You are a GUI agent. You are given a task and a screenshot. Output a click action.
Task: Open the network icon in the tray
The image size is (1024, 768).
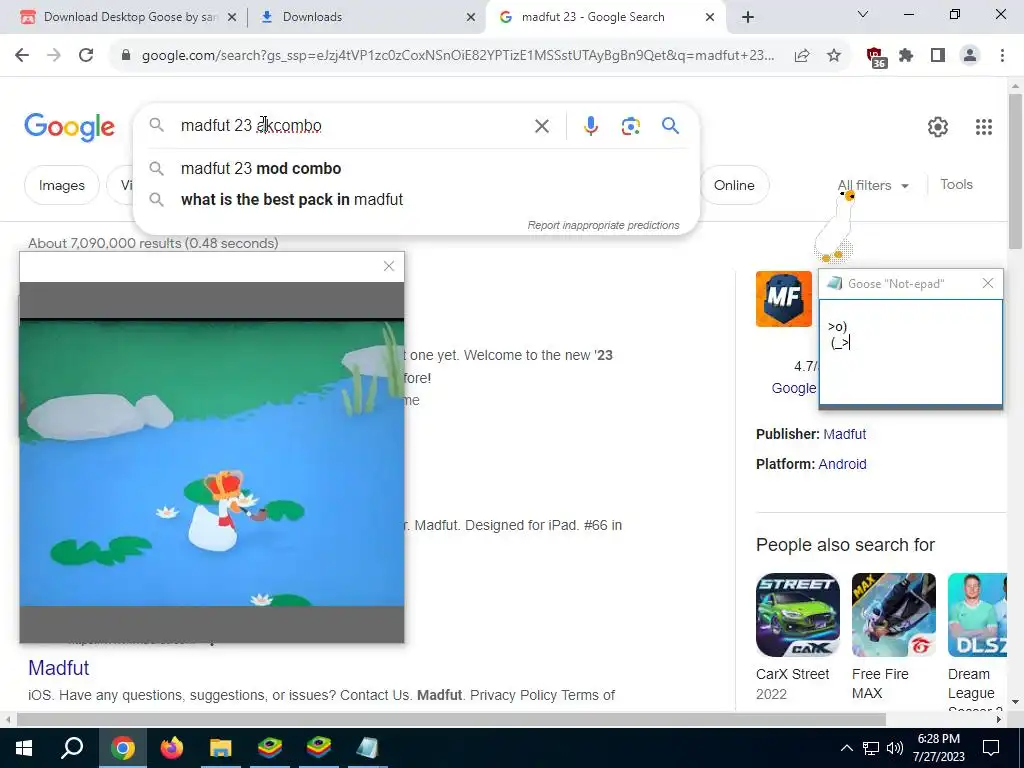871,748
